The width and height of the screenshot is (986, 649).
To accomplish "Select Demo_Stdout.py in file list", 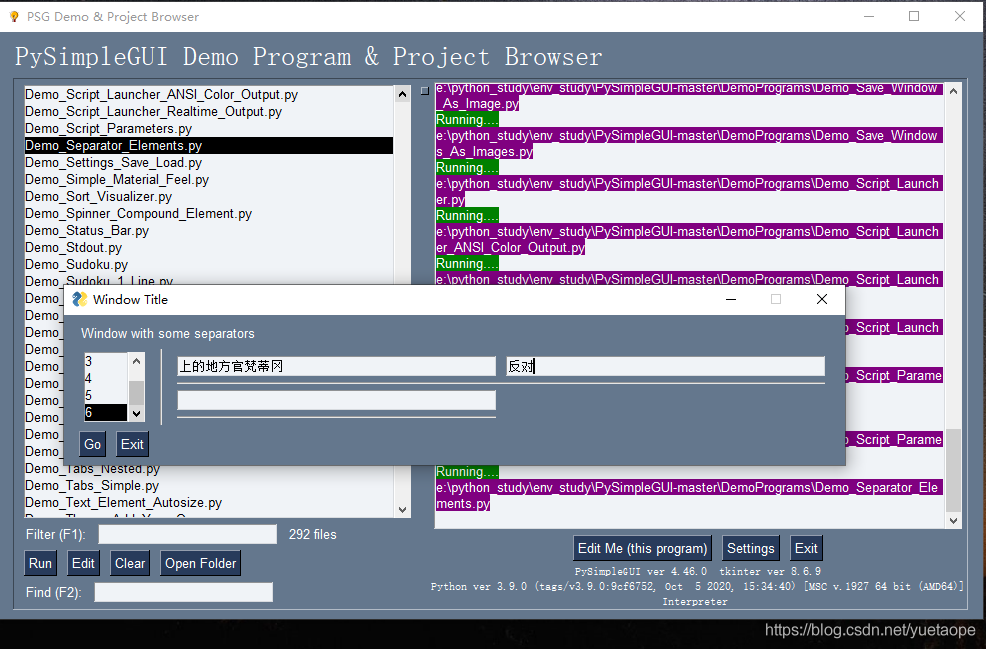I will tap(209, 248).
